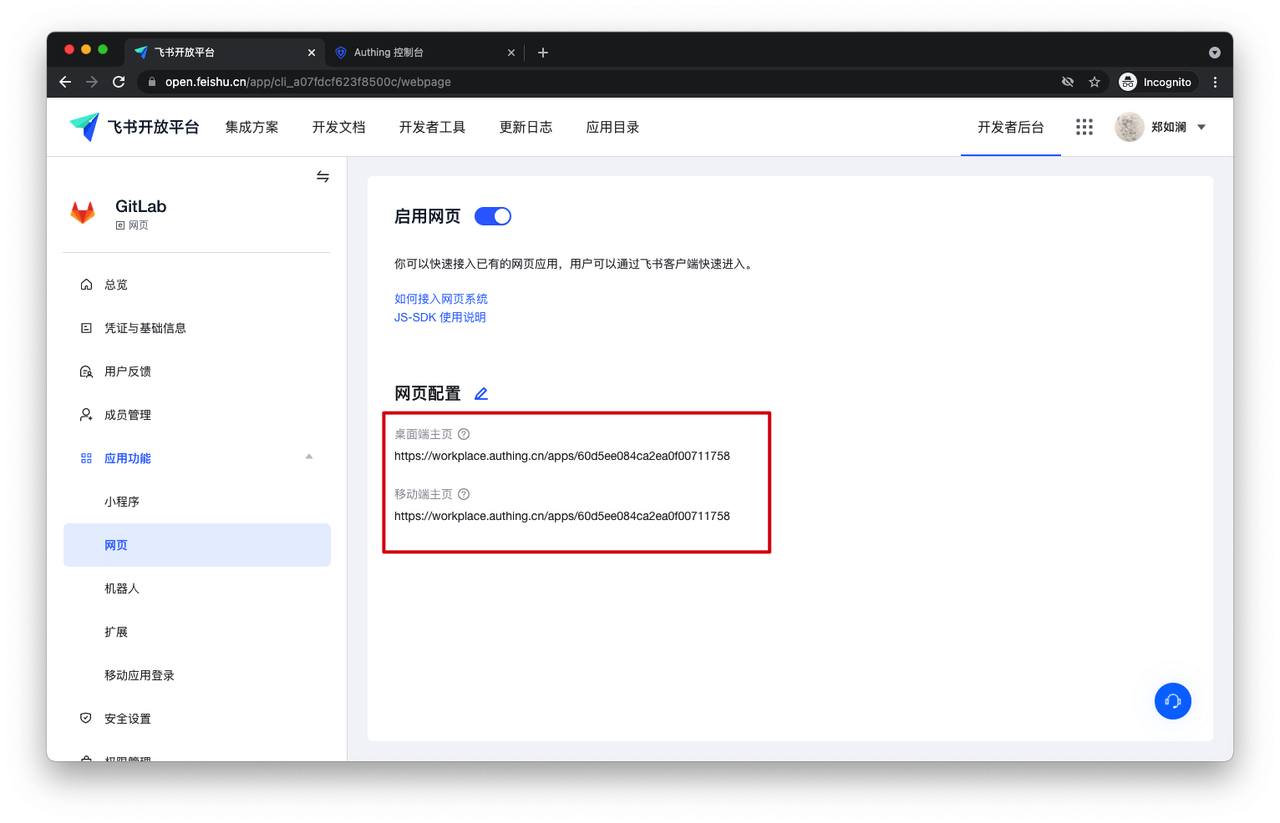Select 机器人 in the sidebar
The height and width of the screenshot is (823, 1280).
coord(122,589)
